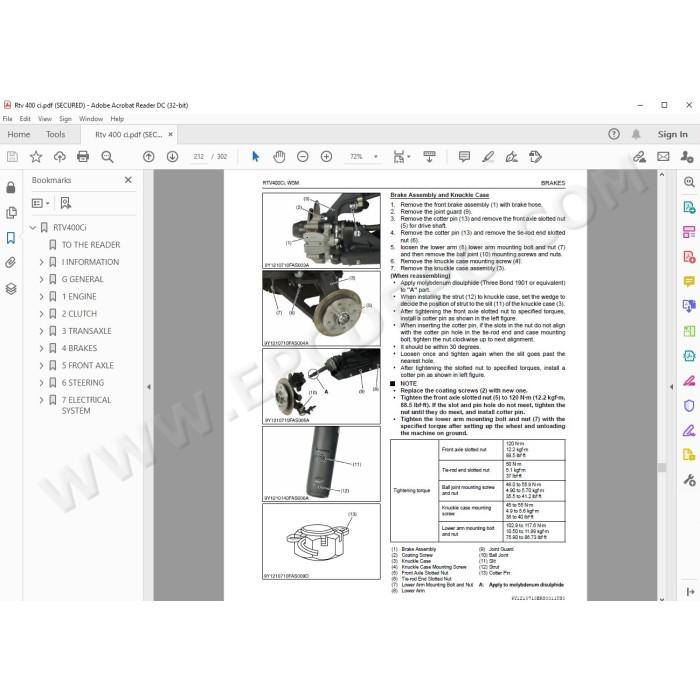Click the Save file icon
Screen dimensions: 700x700
[x=12, y=157]
